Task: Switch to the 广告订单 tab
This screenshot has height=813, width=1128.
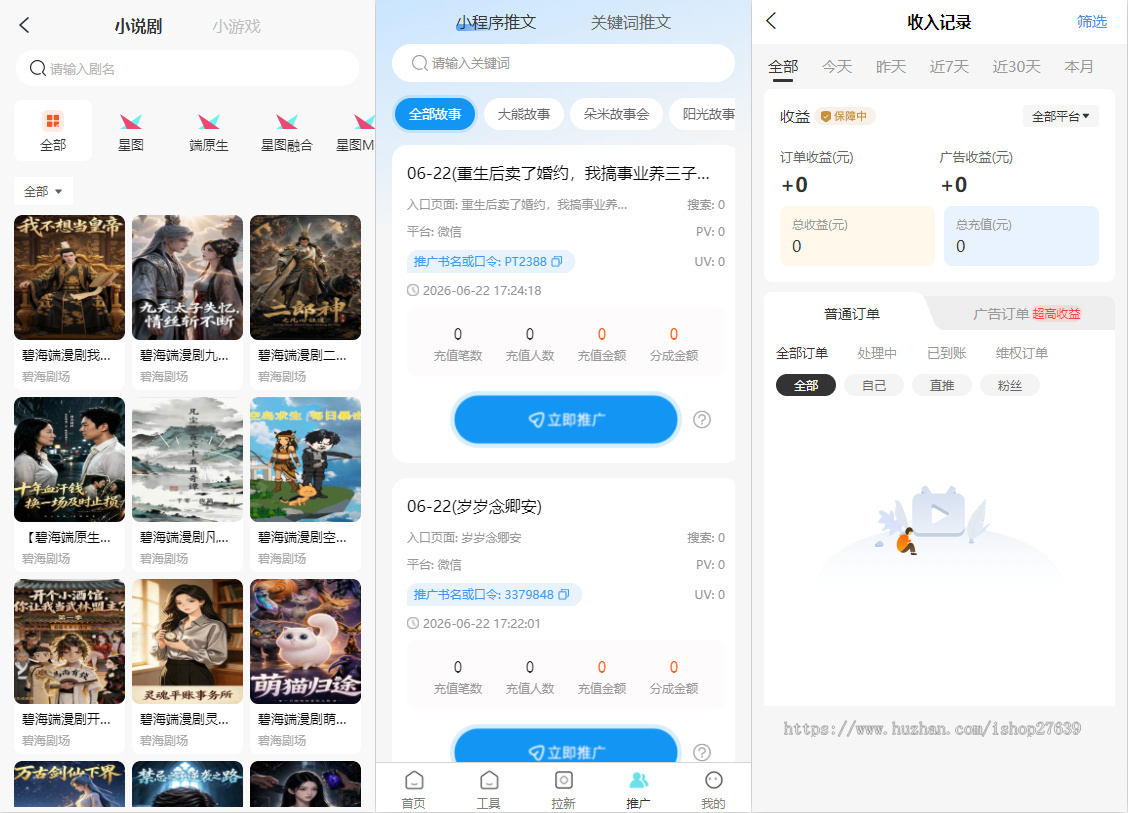Action: pos(1027,314)
